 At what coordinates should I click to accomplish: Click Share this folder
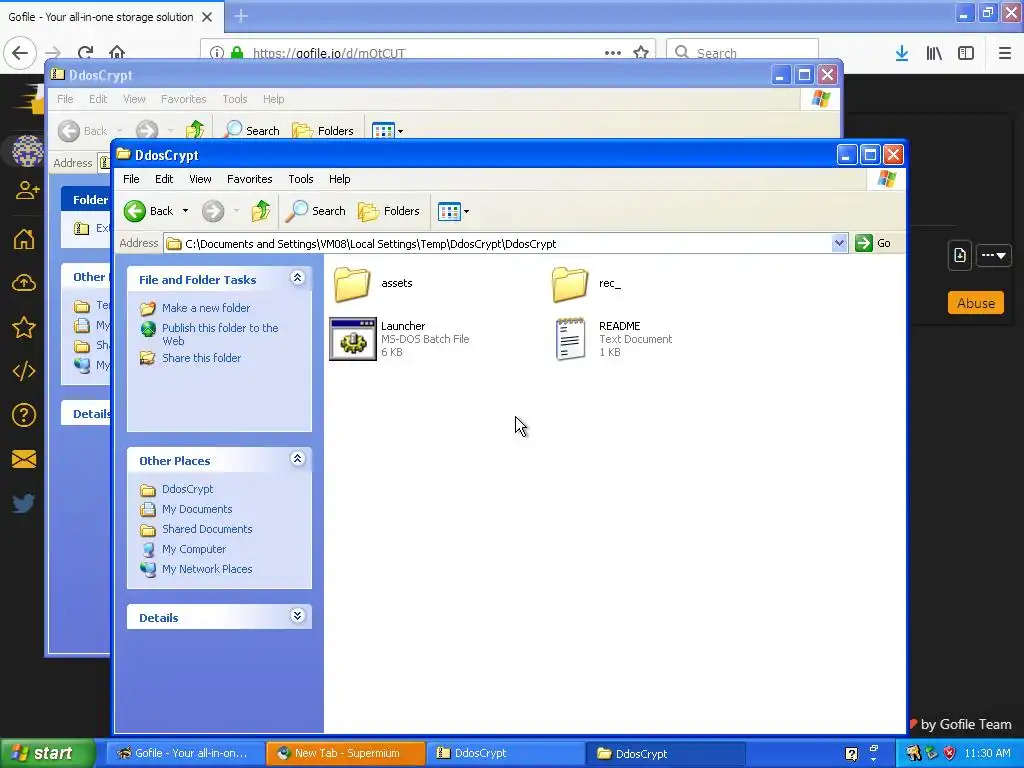click(x=201, y=358)
